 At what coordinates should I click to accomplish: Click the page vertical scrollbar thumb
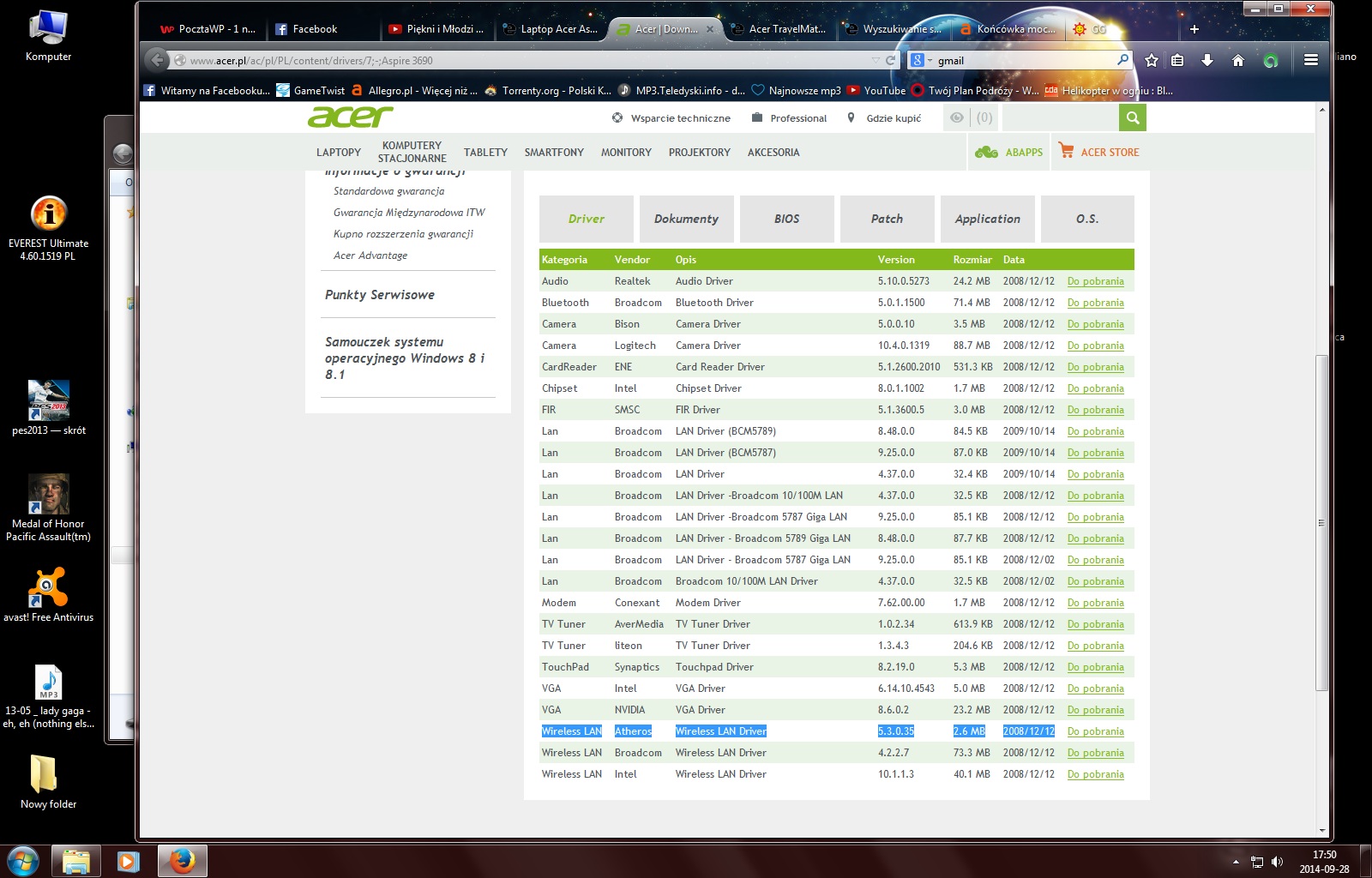coord(1321,523)
